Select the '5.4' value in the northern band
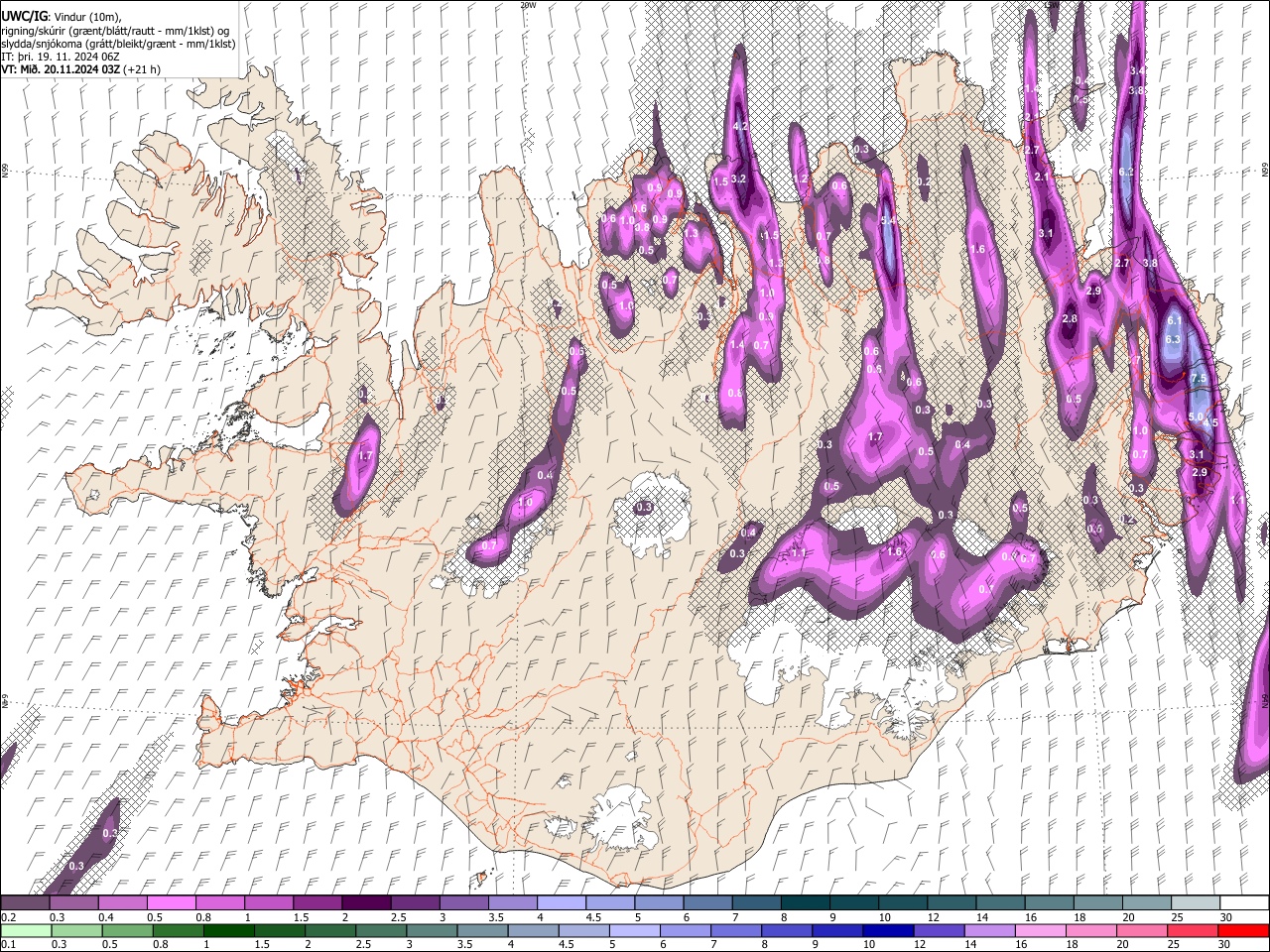This screenshot has width=1270, height=952. point(888,220)
